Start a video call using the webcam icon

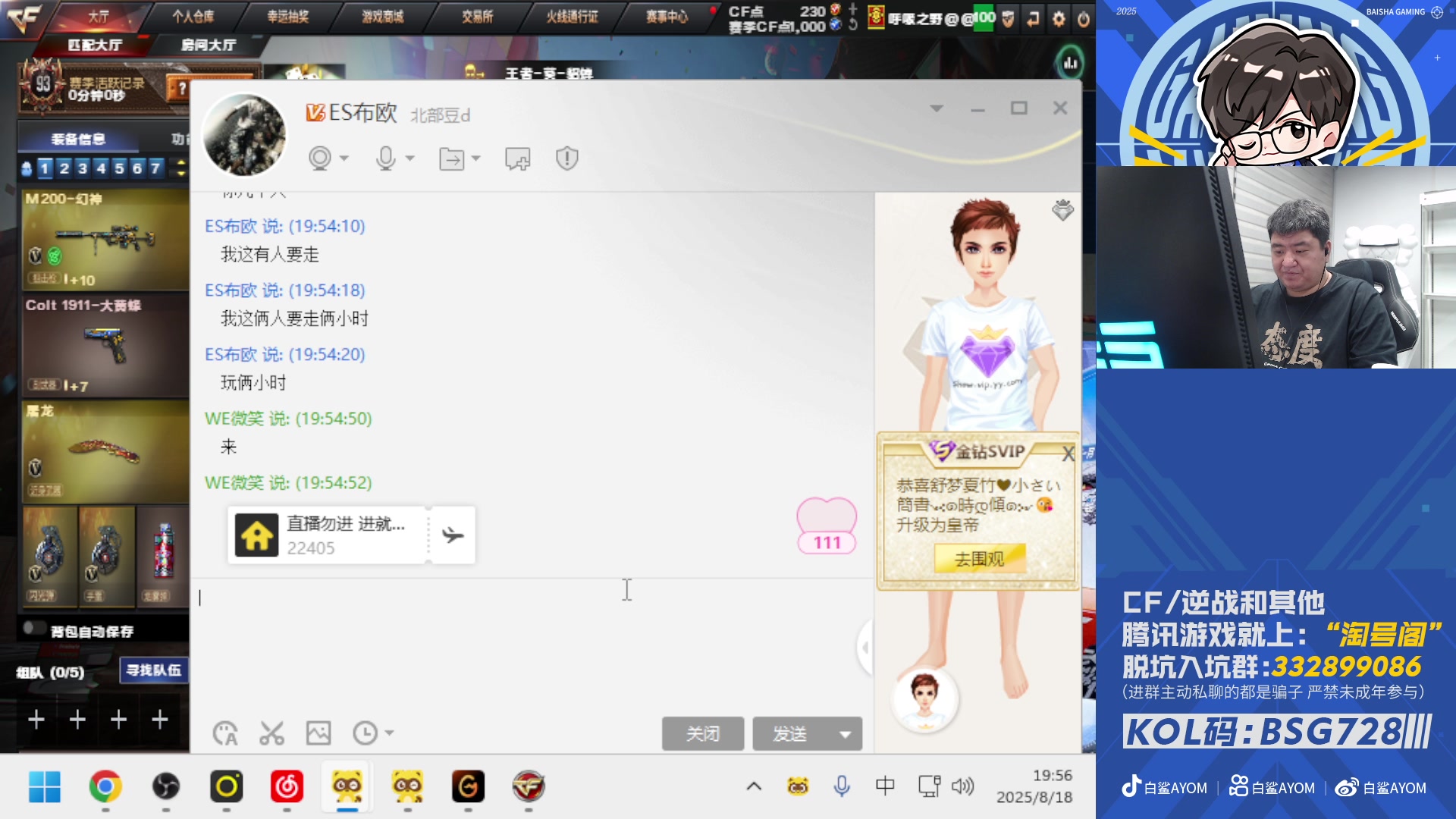pyautogui.click(x=320, y=158)
